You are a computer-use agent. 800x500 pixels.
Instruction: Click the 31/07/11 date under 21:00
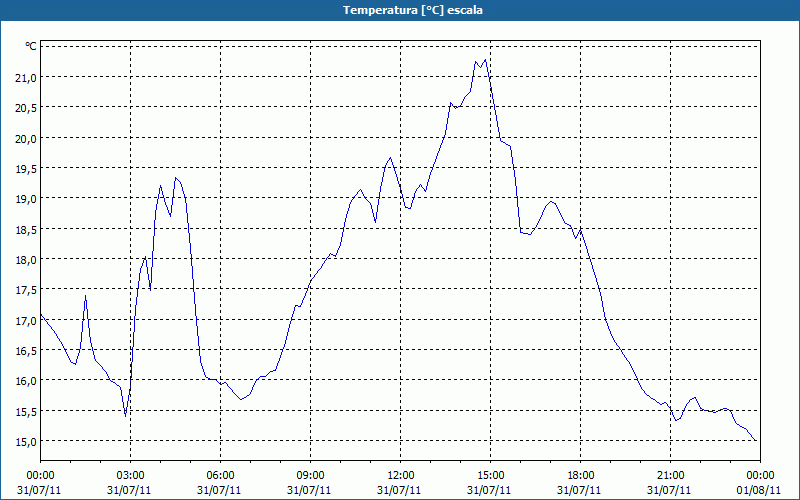coord(669,490)
